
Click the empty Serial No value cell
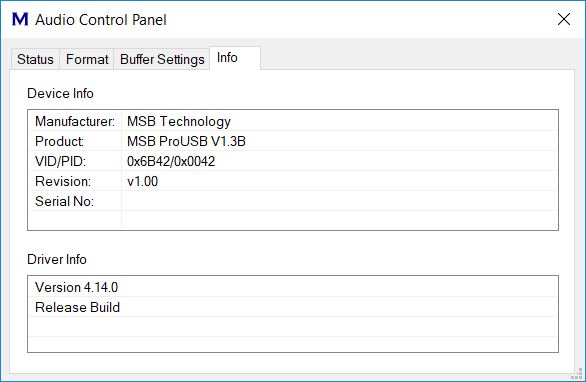(x=339, y=201)
